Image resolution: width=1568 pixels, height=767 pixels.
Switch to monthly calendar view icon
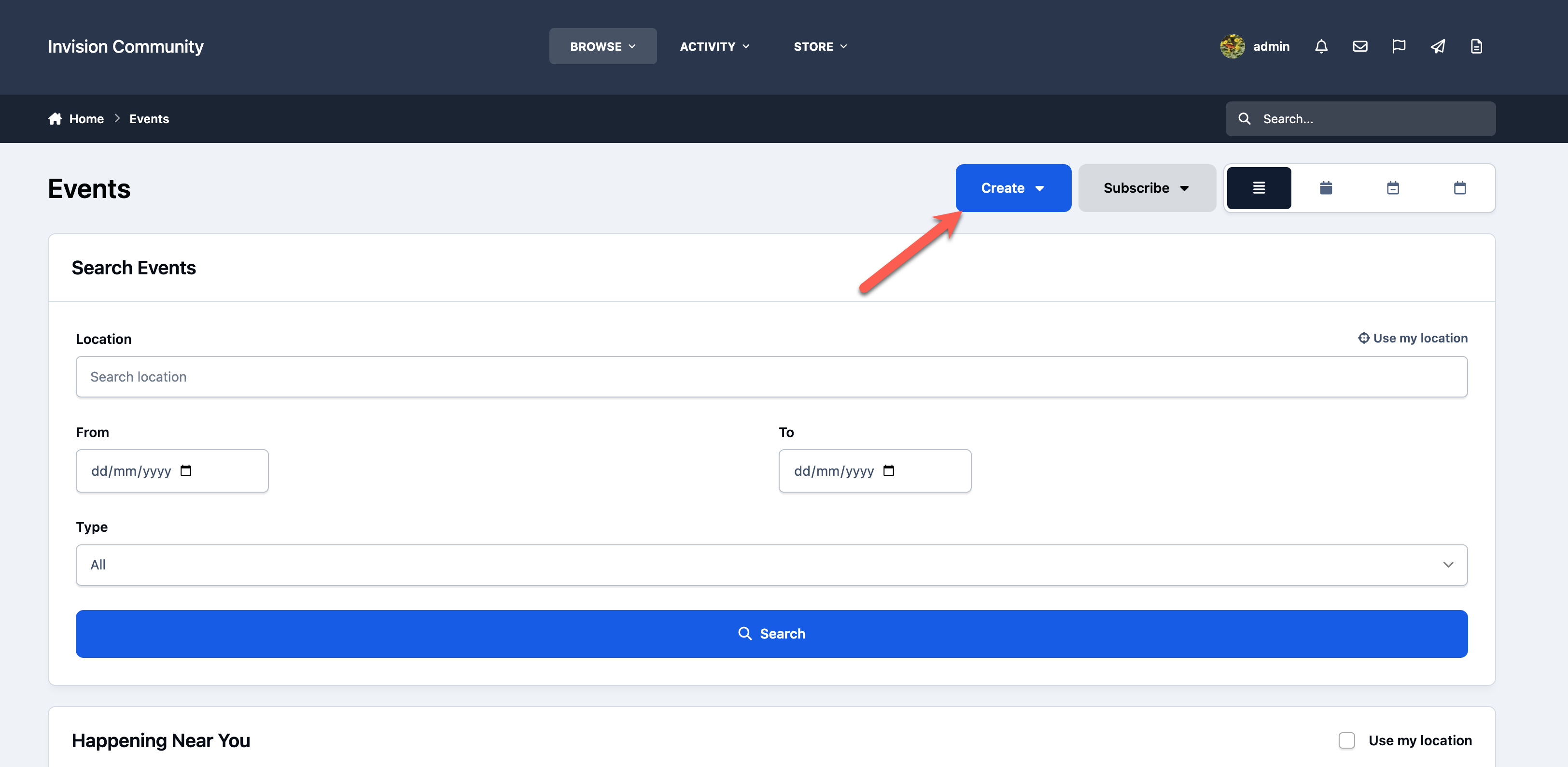pyautogui.click(x=1326, y=188)
